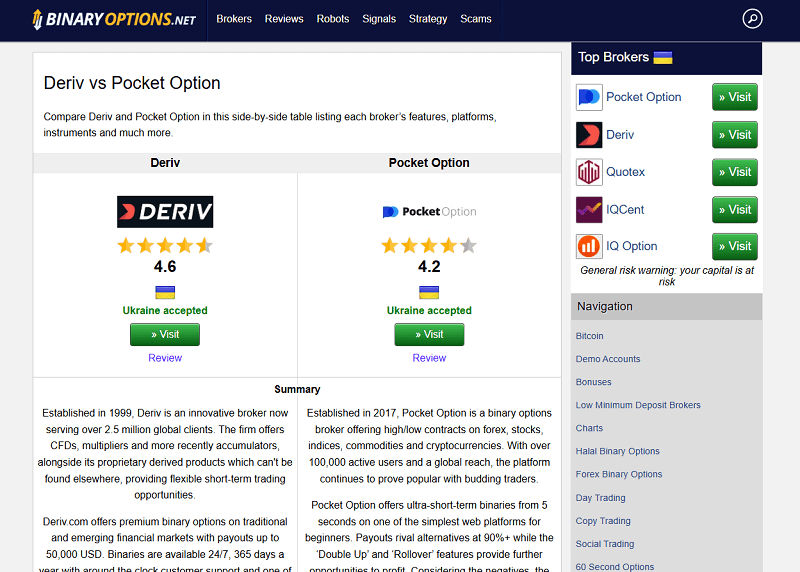Click the large DERIV logo in comparison table
800x572 pixels.
click(x=165, y=212)
